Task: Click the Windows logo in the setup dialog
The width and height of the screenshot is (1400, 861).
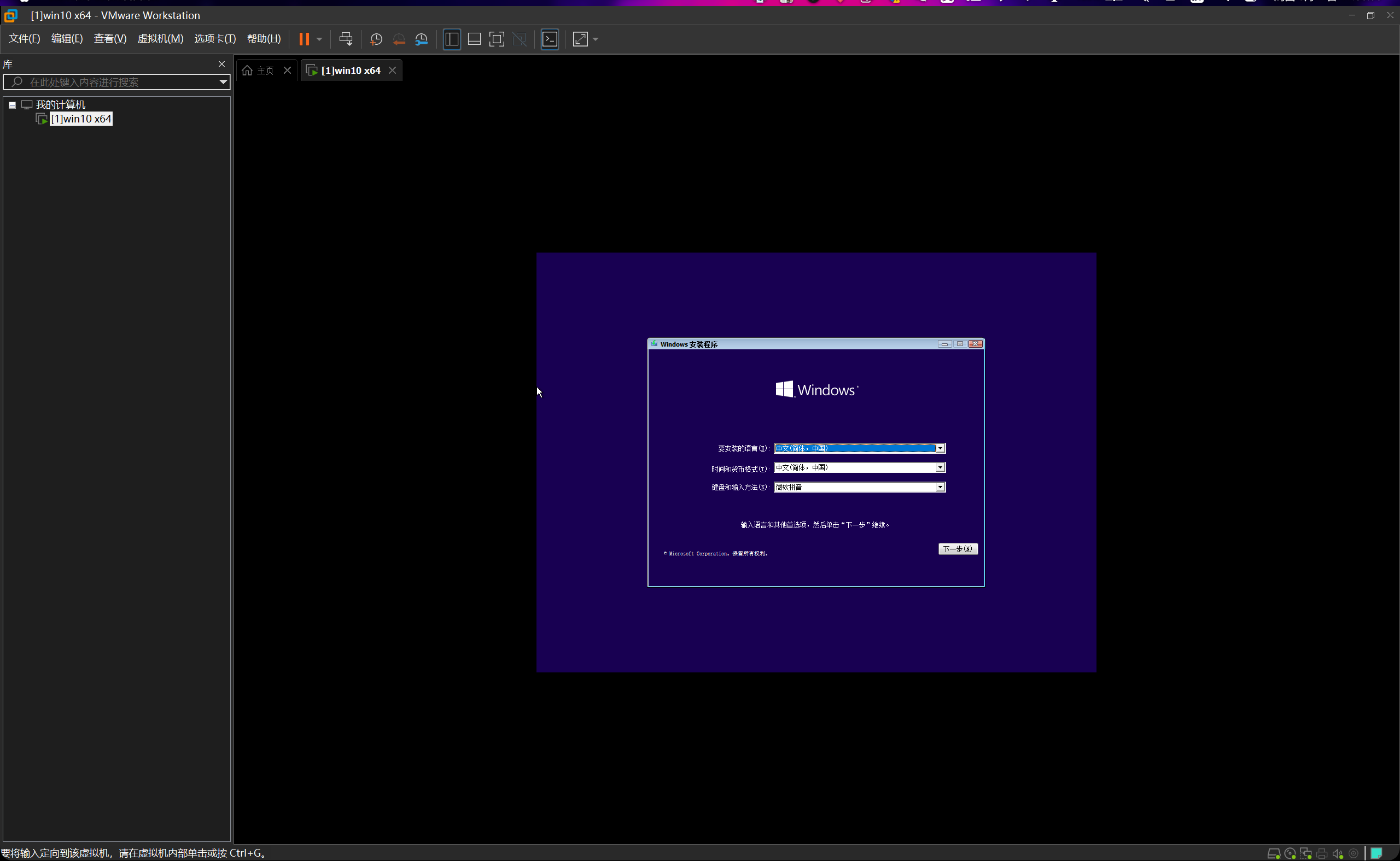Action: [817, 389]
